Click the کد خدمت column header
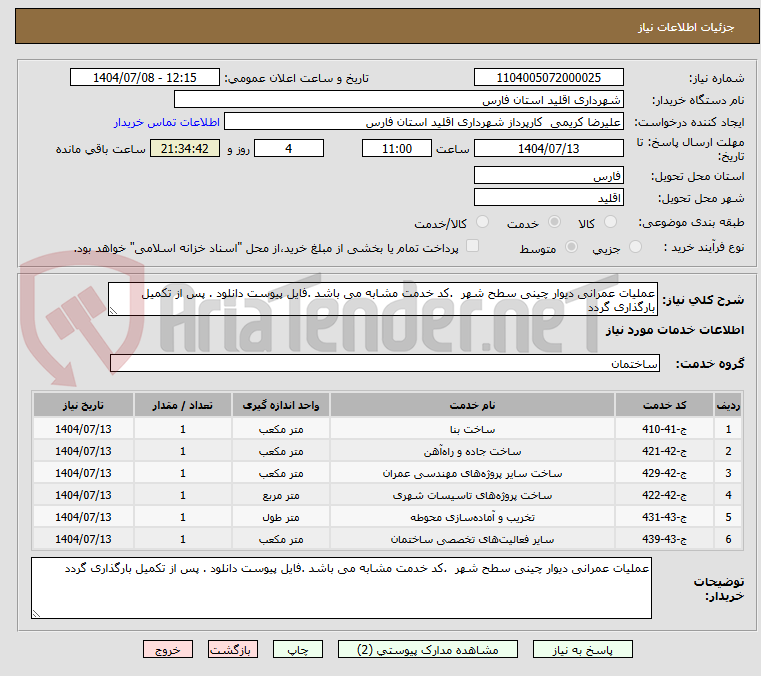The height and width of the screenshot is (676, 761). point(664,405)
